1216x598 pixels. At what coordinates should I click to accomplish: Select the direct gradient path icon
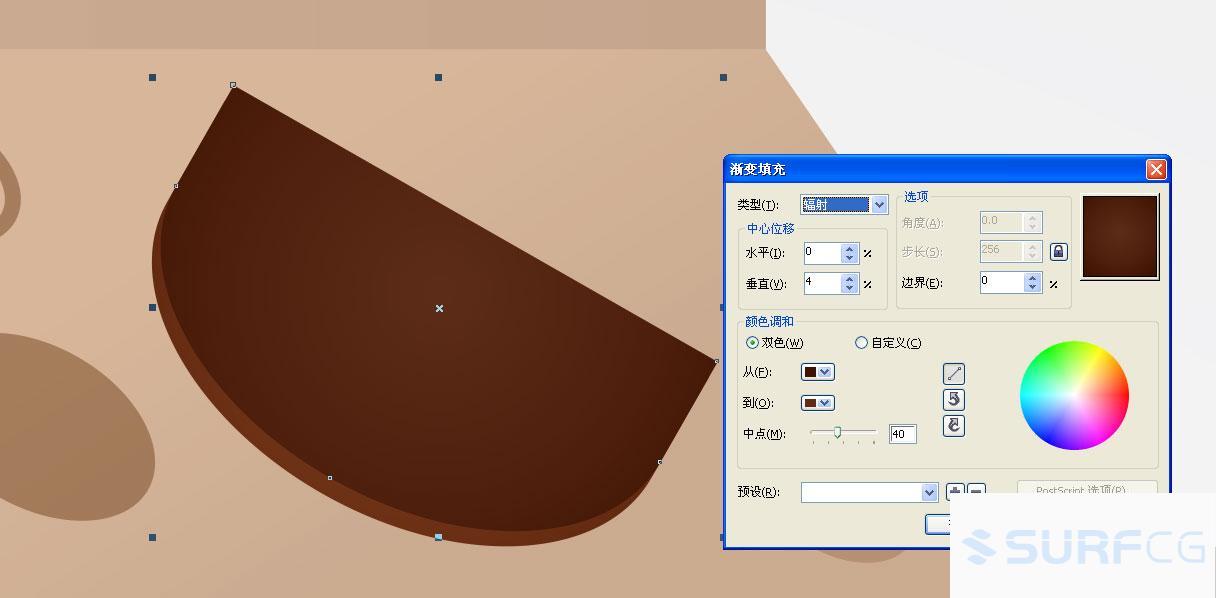coord(954,373)
